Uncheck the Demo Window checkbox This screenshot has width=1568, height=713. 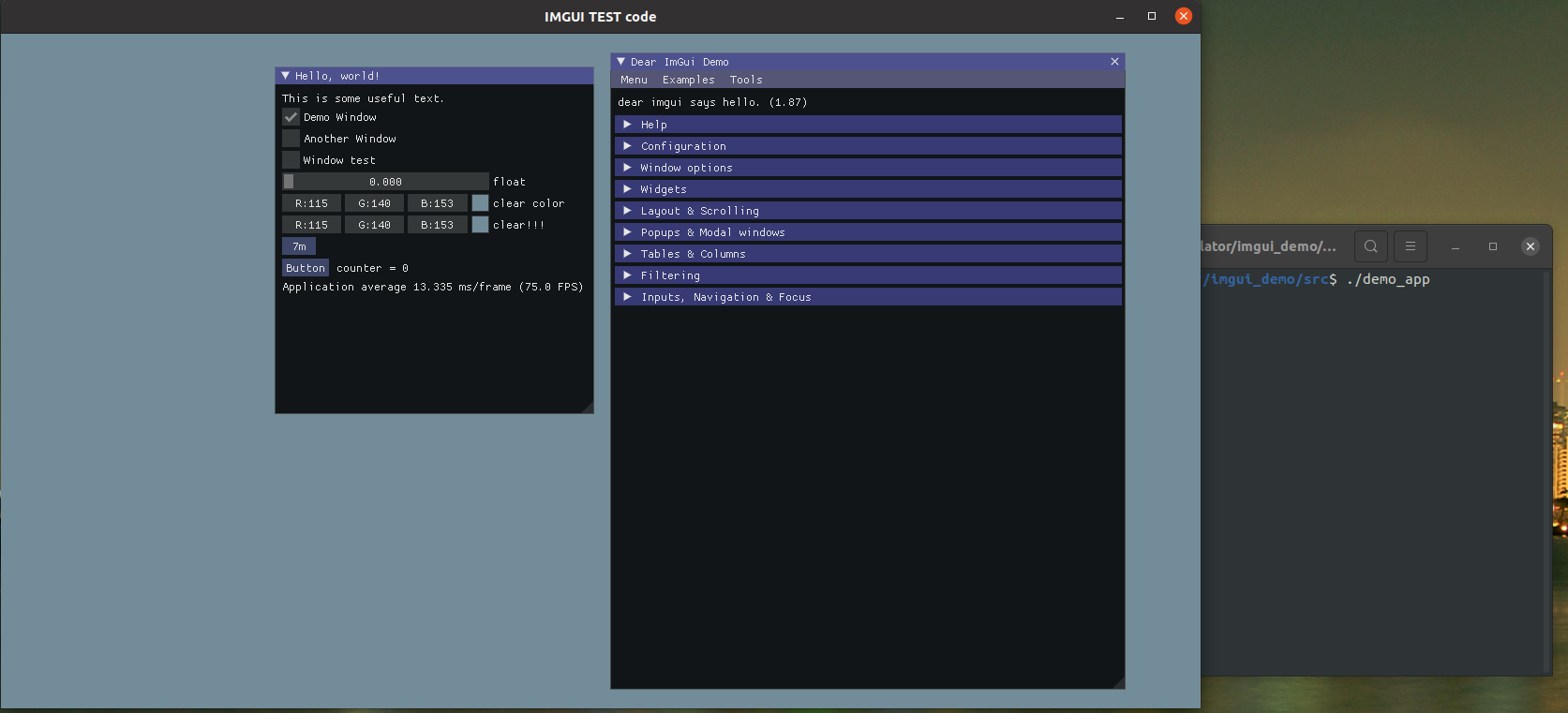pyautogui.click(x=291, y=117)
